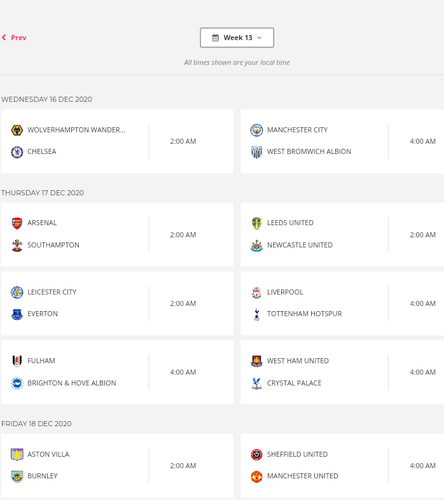Click the Arsenal club crest

click(x=17, y=223)
